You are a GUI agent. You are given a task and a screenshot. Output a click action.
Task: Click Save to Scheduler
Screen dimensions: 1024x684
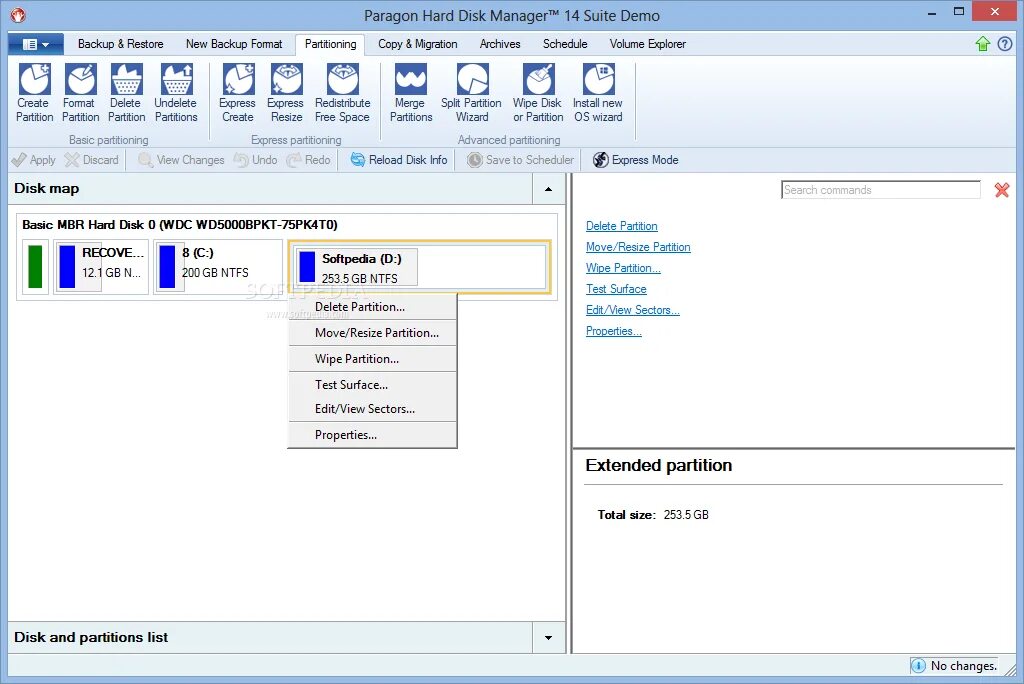(x=520, y=160)
